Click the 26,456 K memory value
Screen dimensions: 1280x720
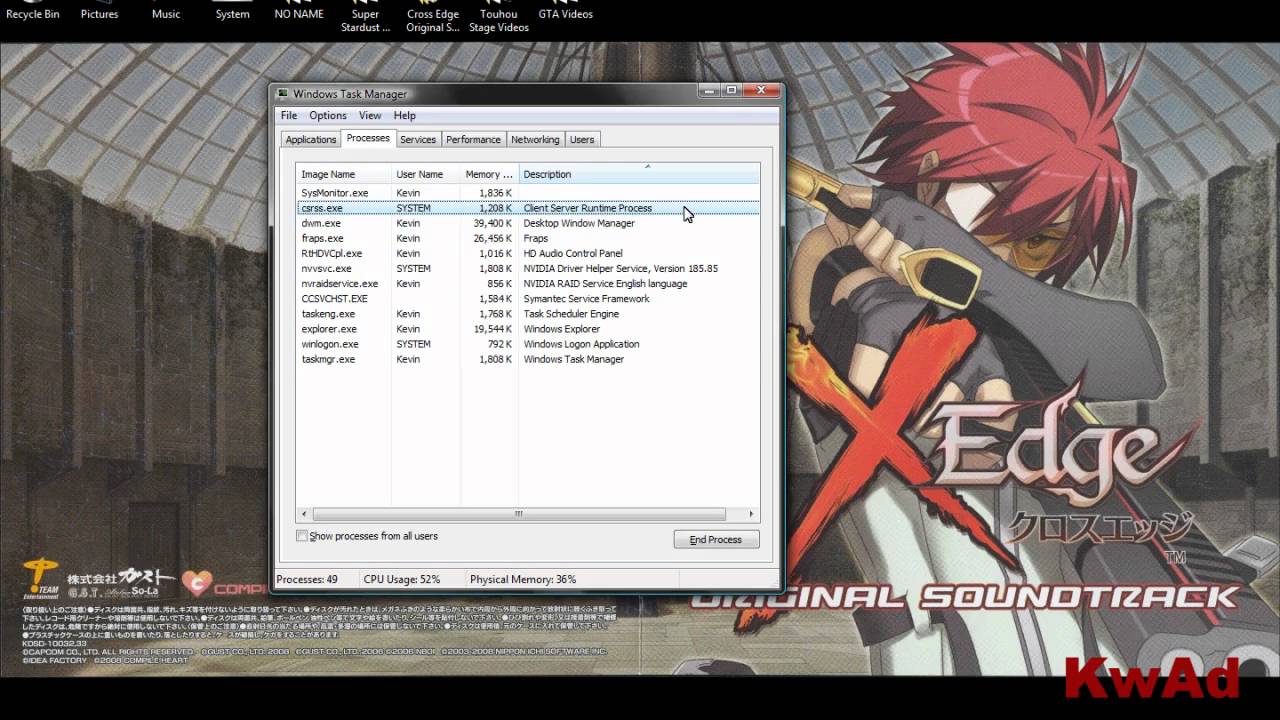point(493,238)
